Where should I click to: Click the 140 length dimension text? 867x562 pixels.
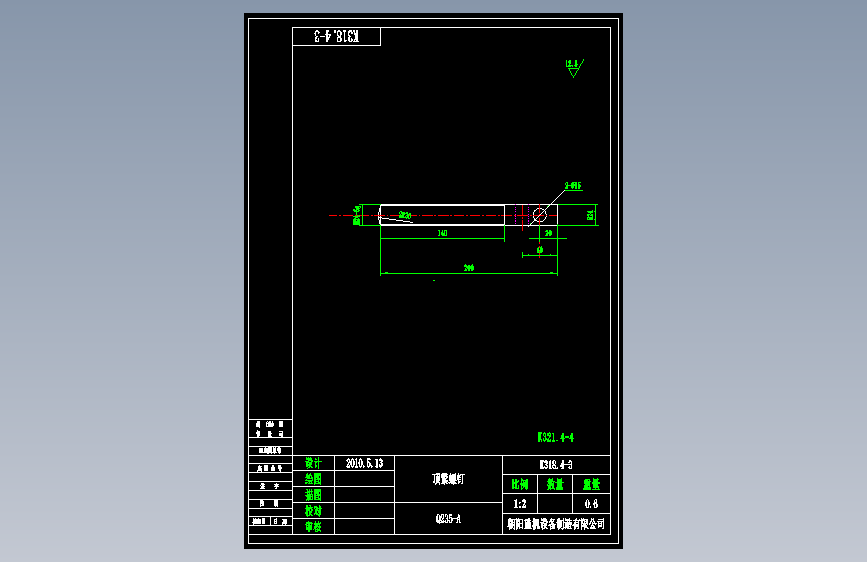(x=442, y=233)
